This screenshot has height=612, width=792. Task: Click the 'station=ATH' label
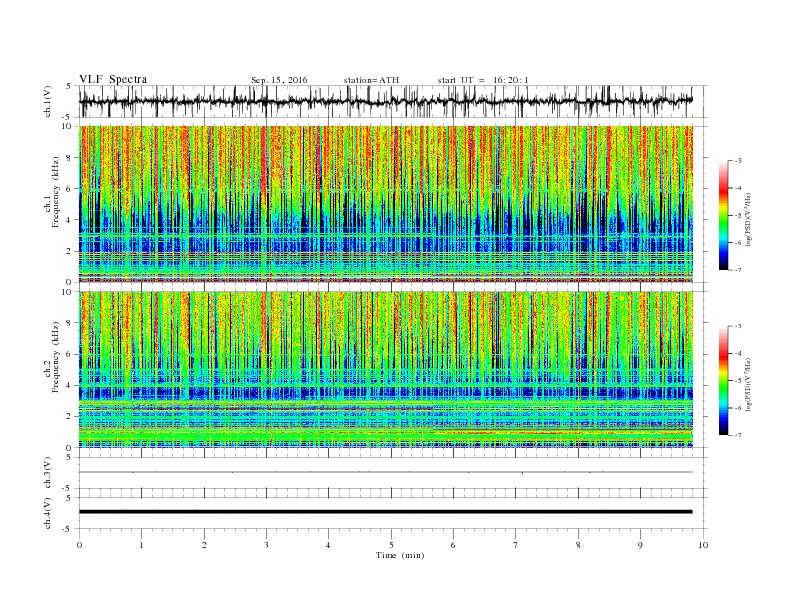coord(371,80)
